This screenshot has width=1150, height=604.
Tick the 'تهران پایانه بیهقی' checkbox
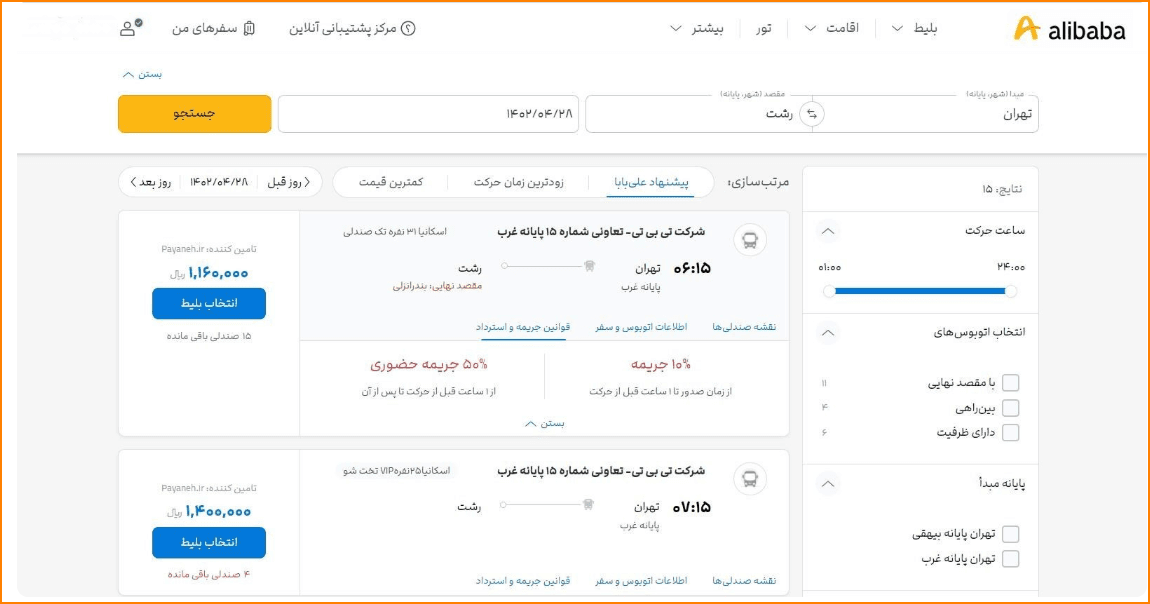[1010, 534]
